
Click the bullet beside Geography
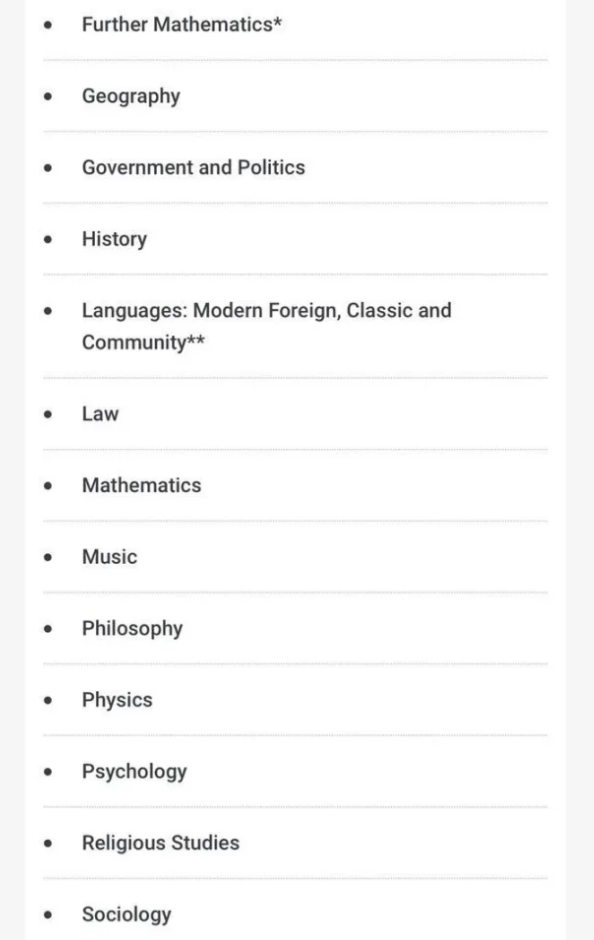click(48, 97)
